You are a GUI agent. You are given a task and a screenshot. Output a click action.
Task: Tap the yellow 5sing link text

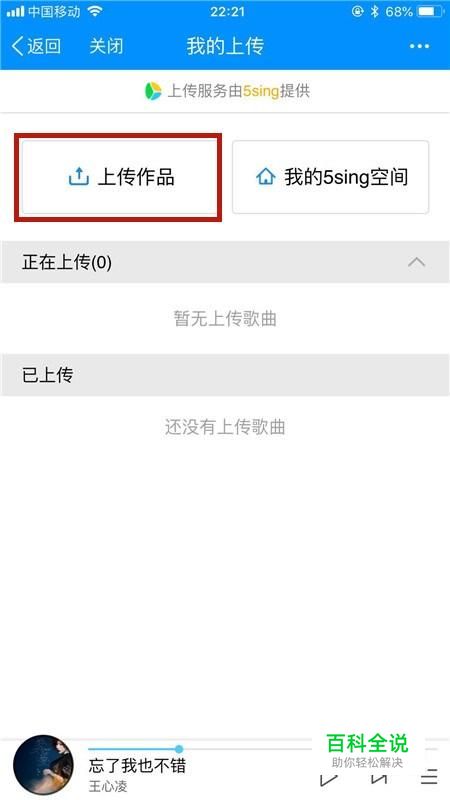pos(261,91)
